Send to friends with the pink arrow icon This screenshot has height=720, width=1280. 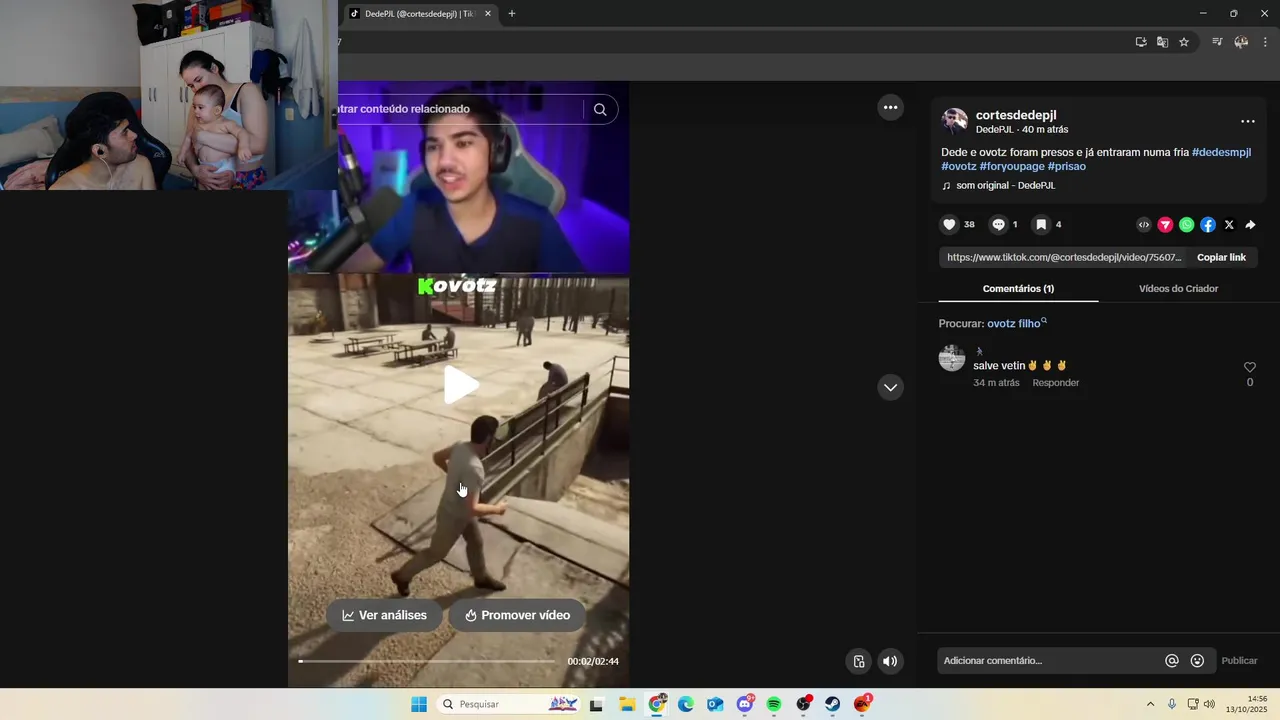click(1165, 225)
